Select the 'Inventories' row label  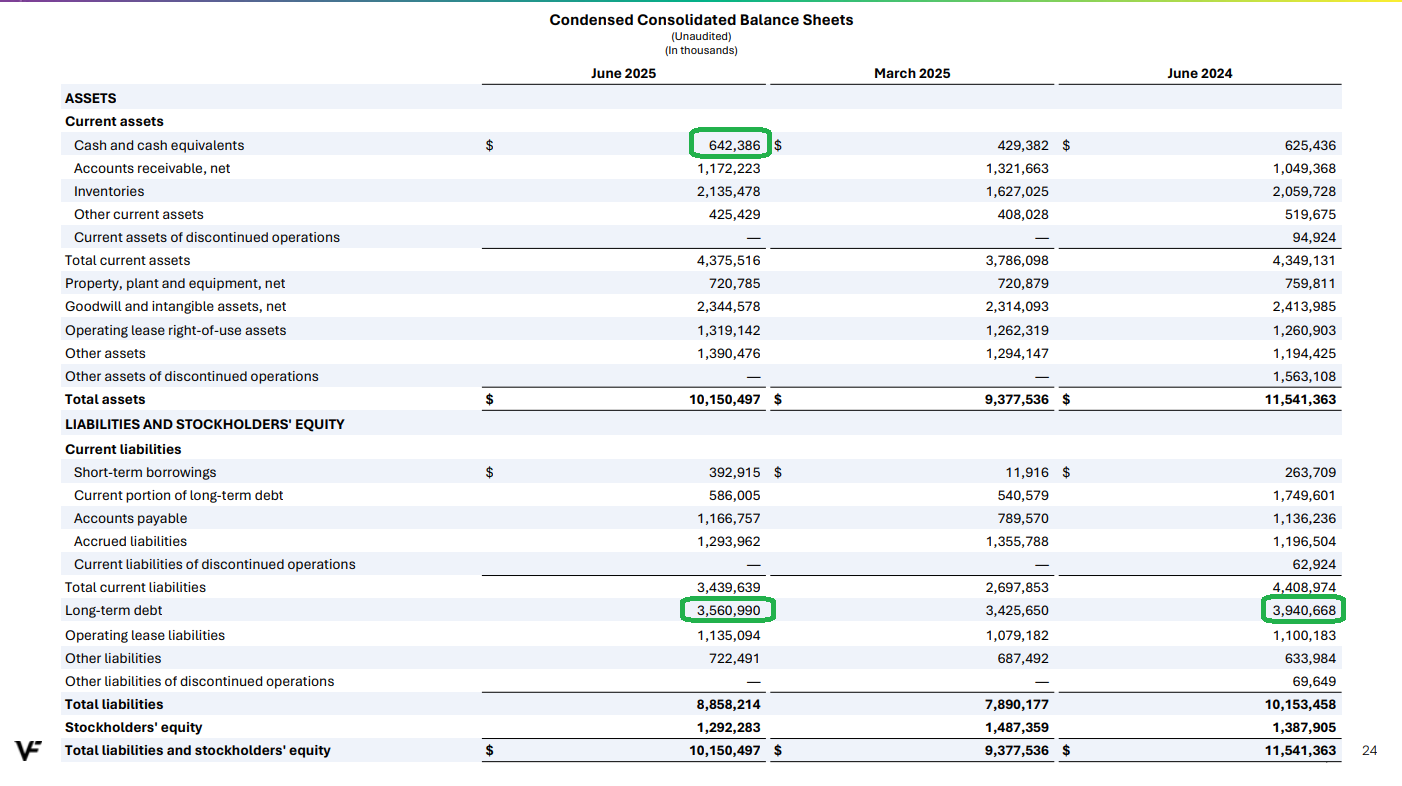pyautogui.click(x=109, y=191)
